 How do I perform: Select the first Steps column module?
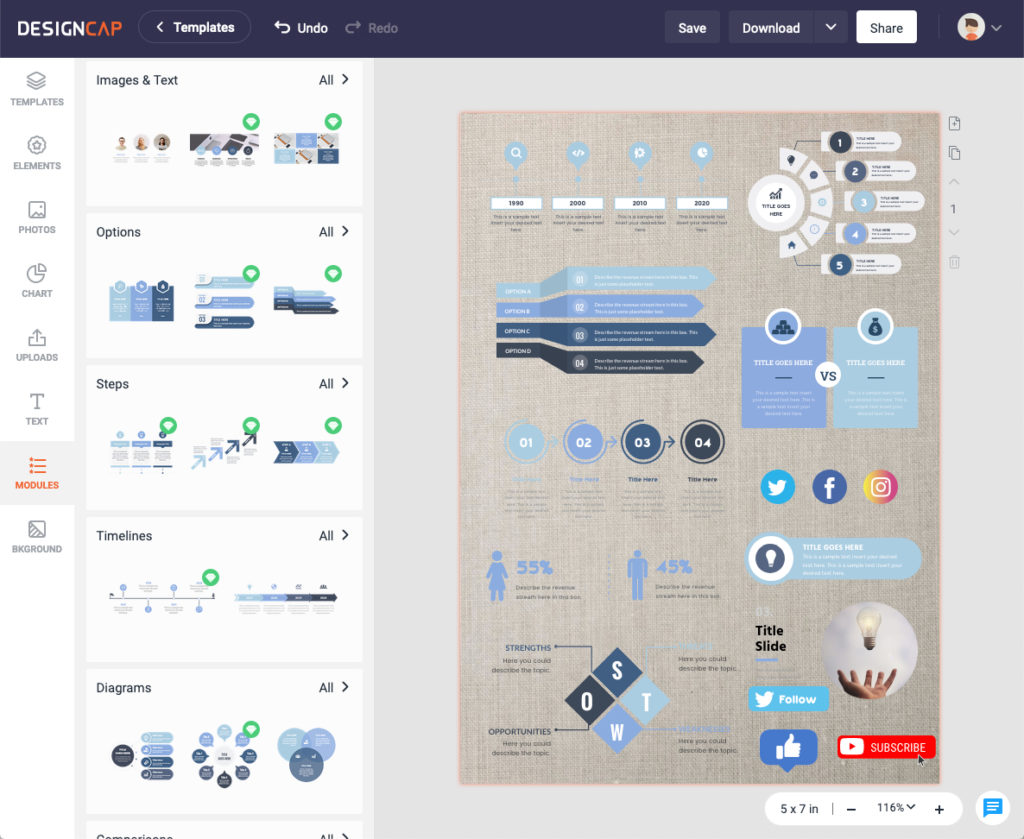(142, 452)
